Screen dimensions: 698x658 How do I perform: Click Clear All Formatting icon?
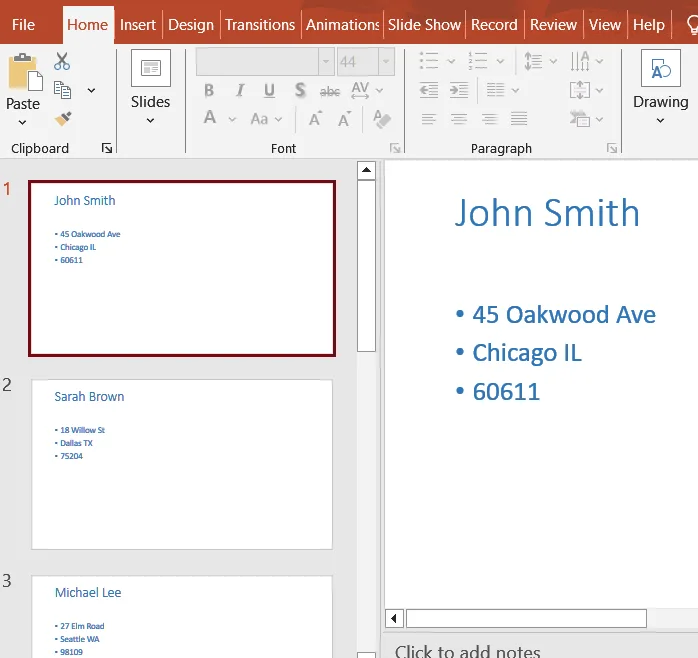pos(381,119)
